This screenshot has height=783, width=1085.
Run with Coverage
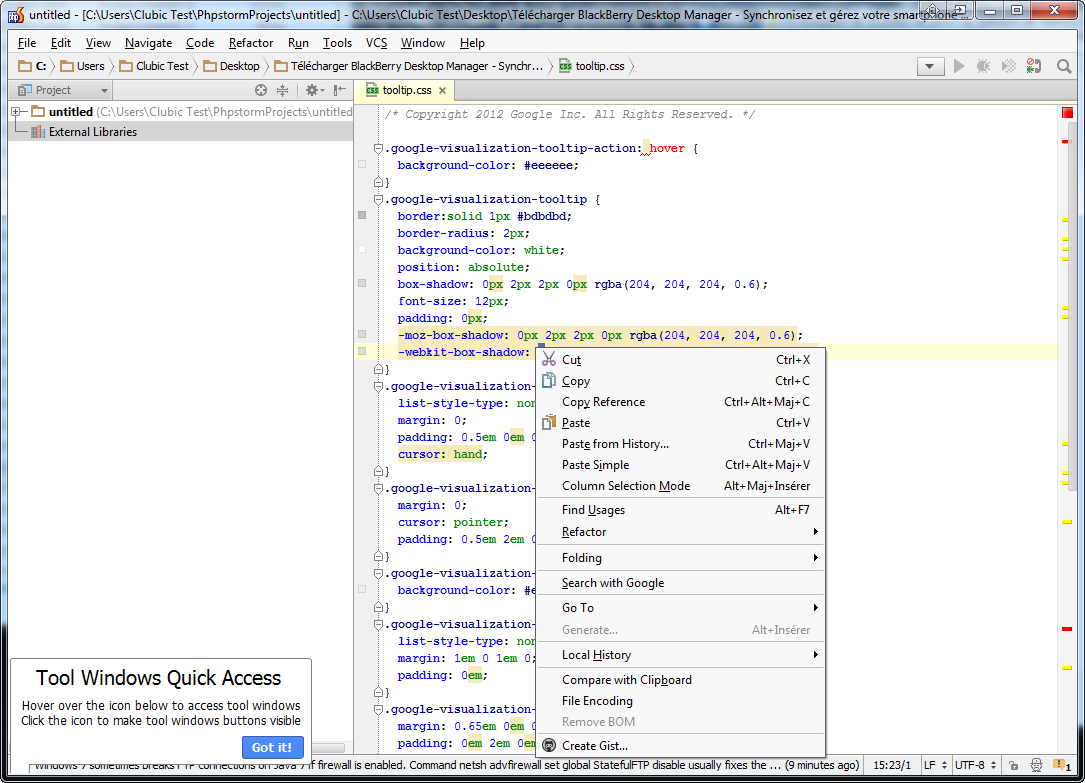[1008, 67]
